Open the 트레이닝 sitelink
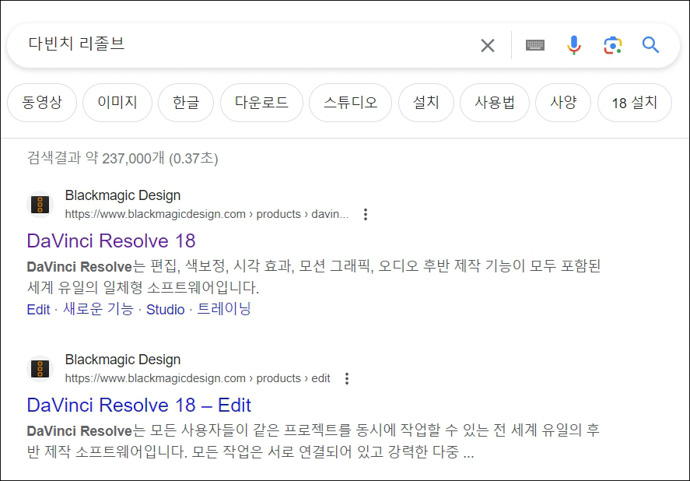Image resolution: width=690 pixels, height=481 pixels. pyautogui.click(x=224, y=309)
